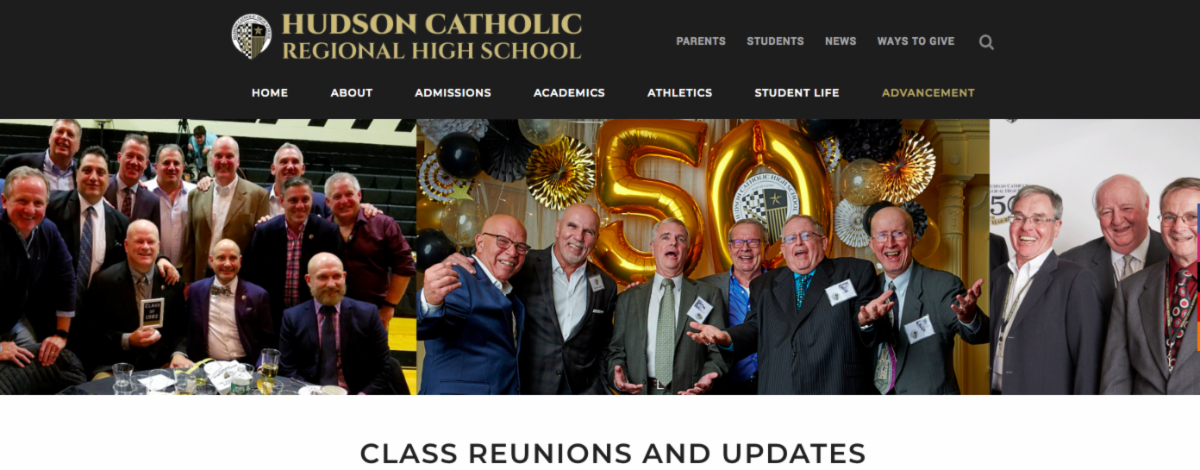Click the Ways to Give link
Viewport: 1200px width, 470px height.
click(x=916, y=41)
